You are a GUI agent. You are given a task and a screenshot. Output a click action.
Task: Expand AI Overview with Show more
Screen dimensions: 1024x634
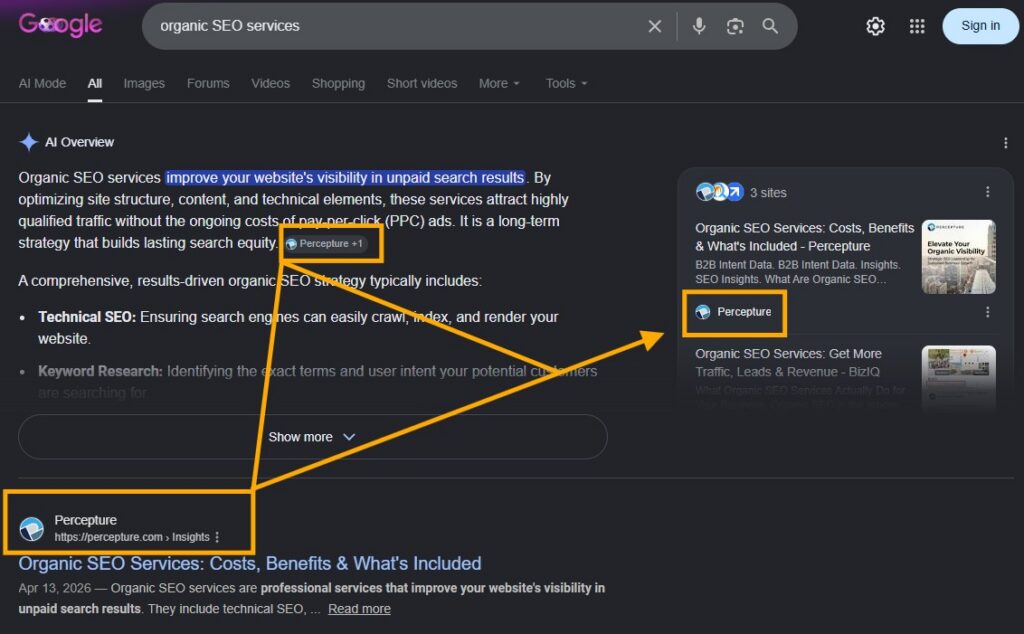(313, 437)
